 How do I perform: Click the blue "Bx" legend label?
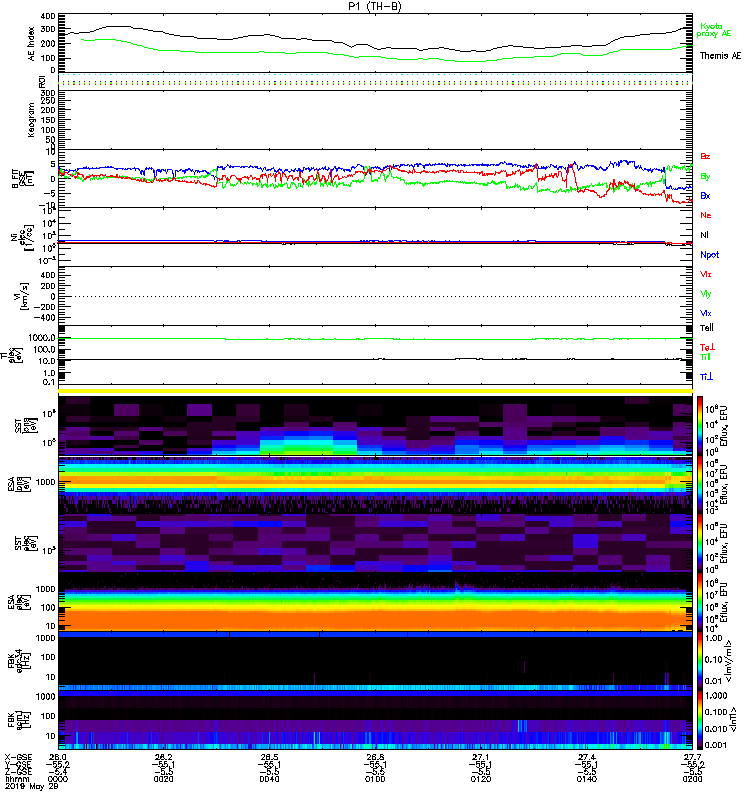tap(705, 195)
